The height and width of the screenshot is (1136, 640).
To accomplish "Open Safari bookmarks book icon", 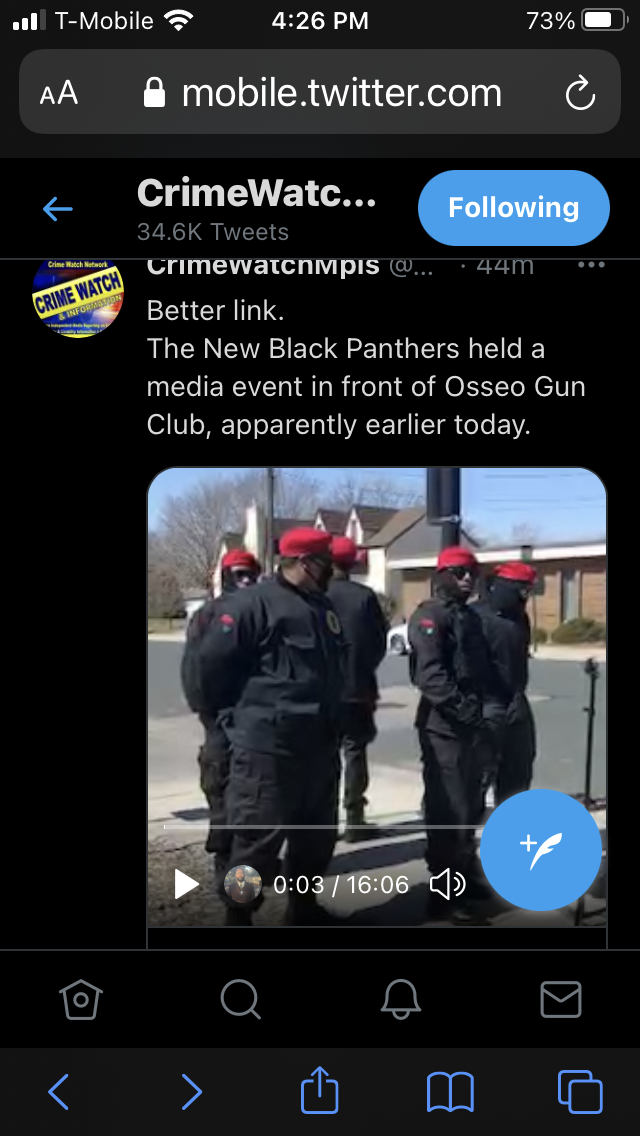I will pos(450,1092).
